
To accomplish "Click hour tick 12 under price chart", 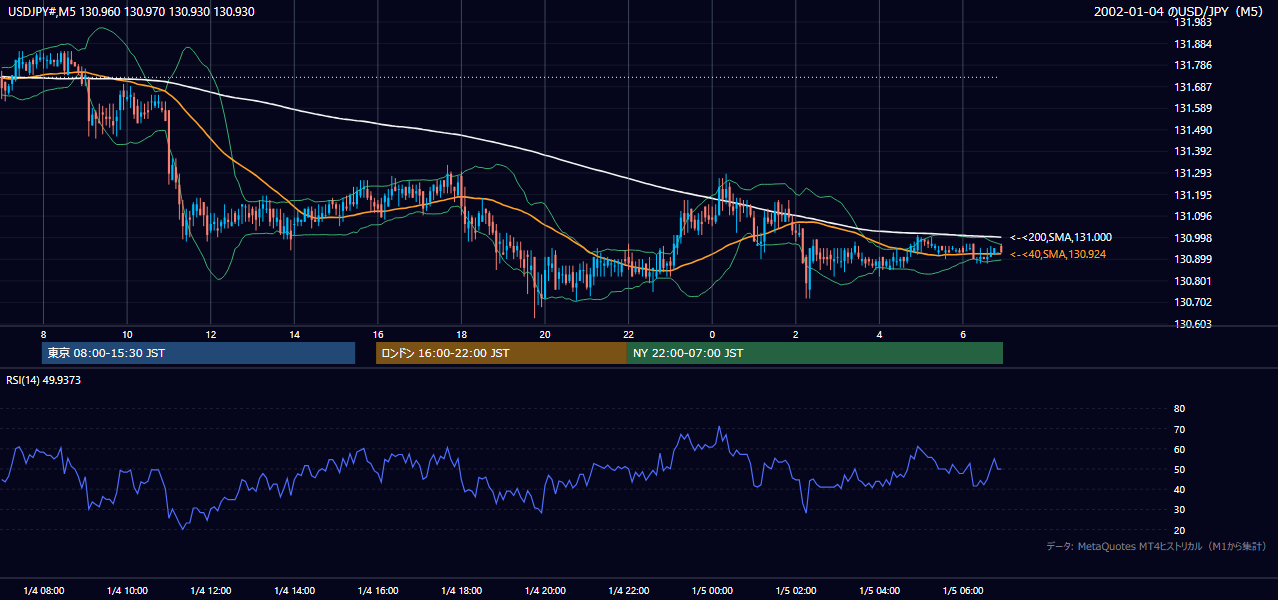I will [x=211, y=334].
